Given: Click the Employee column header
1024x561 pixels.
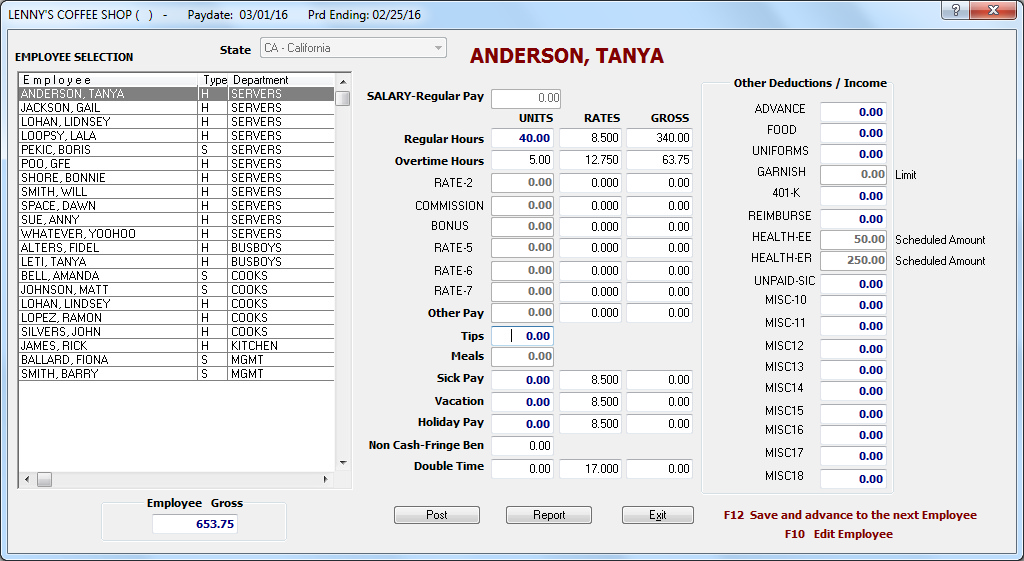Looking at the screenshot, I should (x=108, y=80).
